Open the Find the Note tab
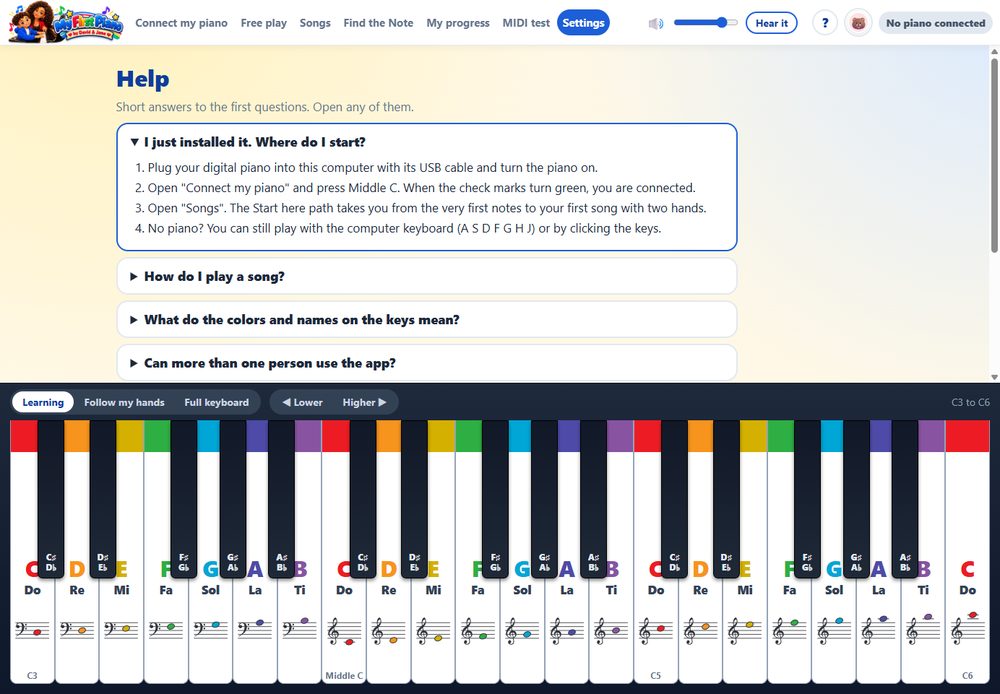 pyautogui.click(x=378, y=23)
